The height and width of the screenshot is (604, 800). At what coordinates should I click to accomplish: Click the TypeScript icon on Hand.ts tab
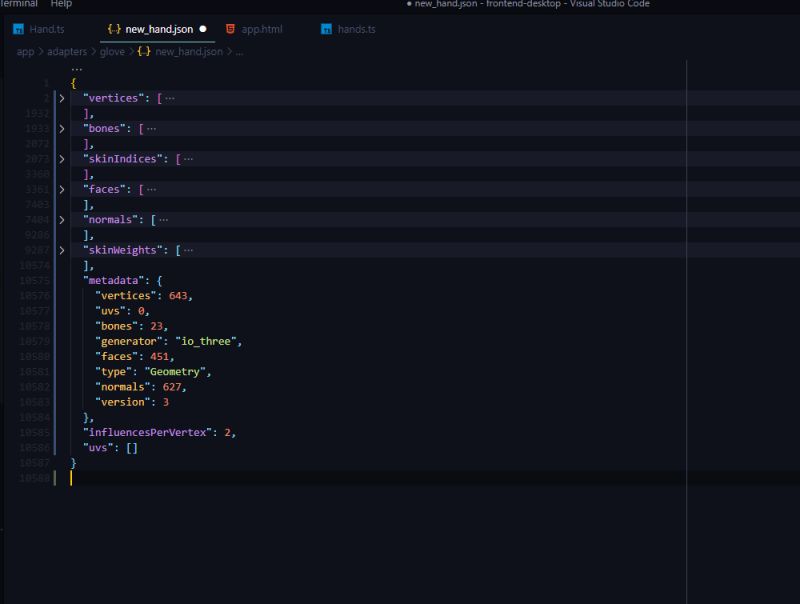(x=18, y=30)
